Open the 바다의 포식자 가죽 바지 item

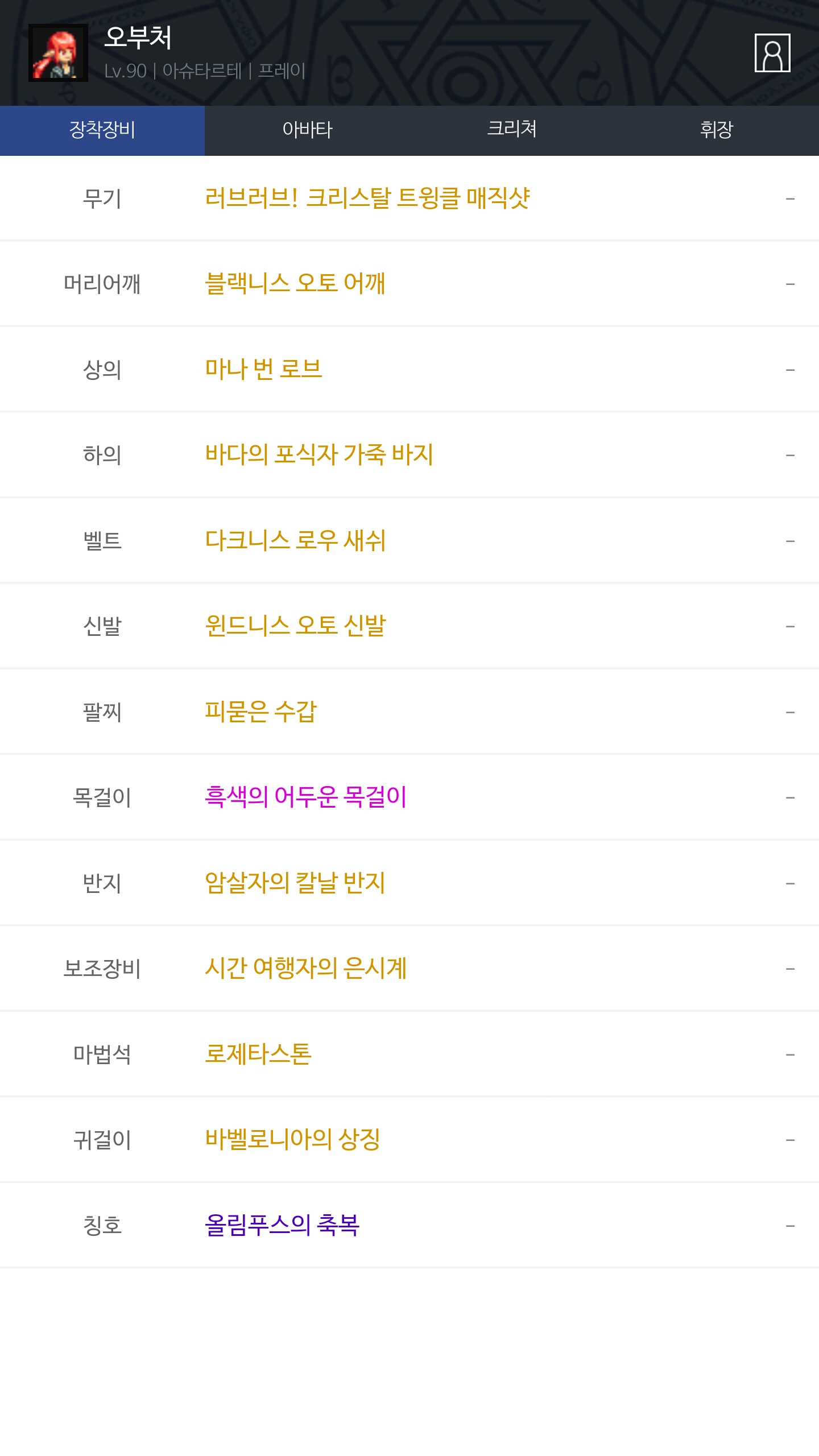pos(319,455)
